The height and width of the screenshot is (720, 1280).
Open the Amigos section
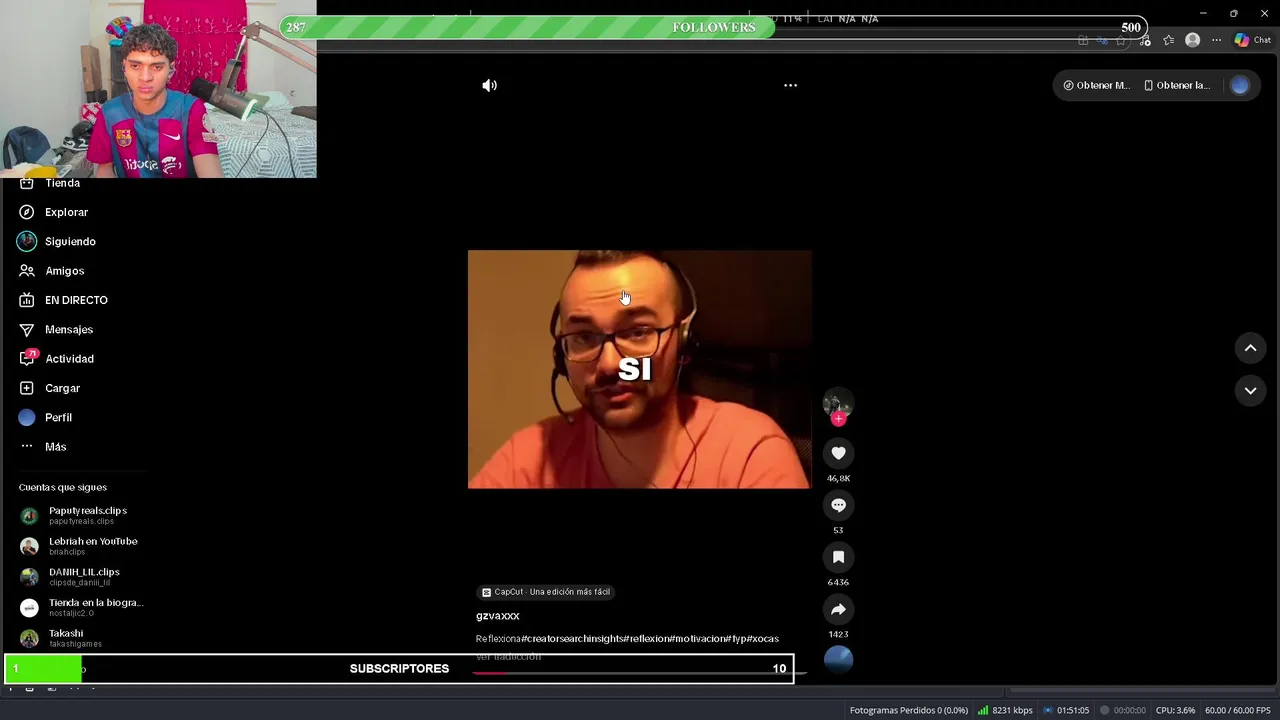click(x=51, y=271)
